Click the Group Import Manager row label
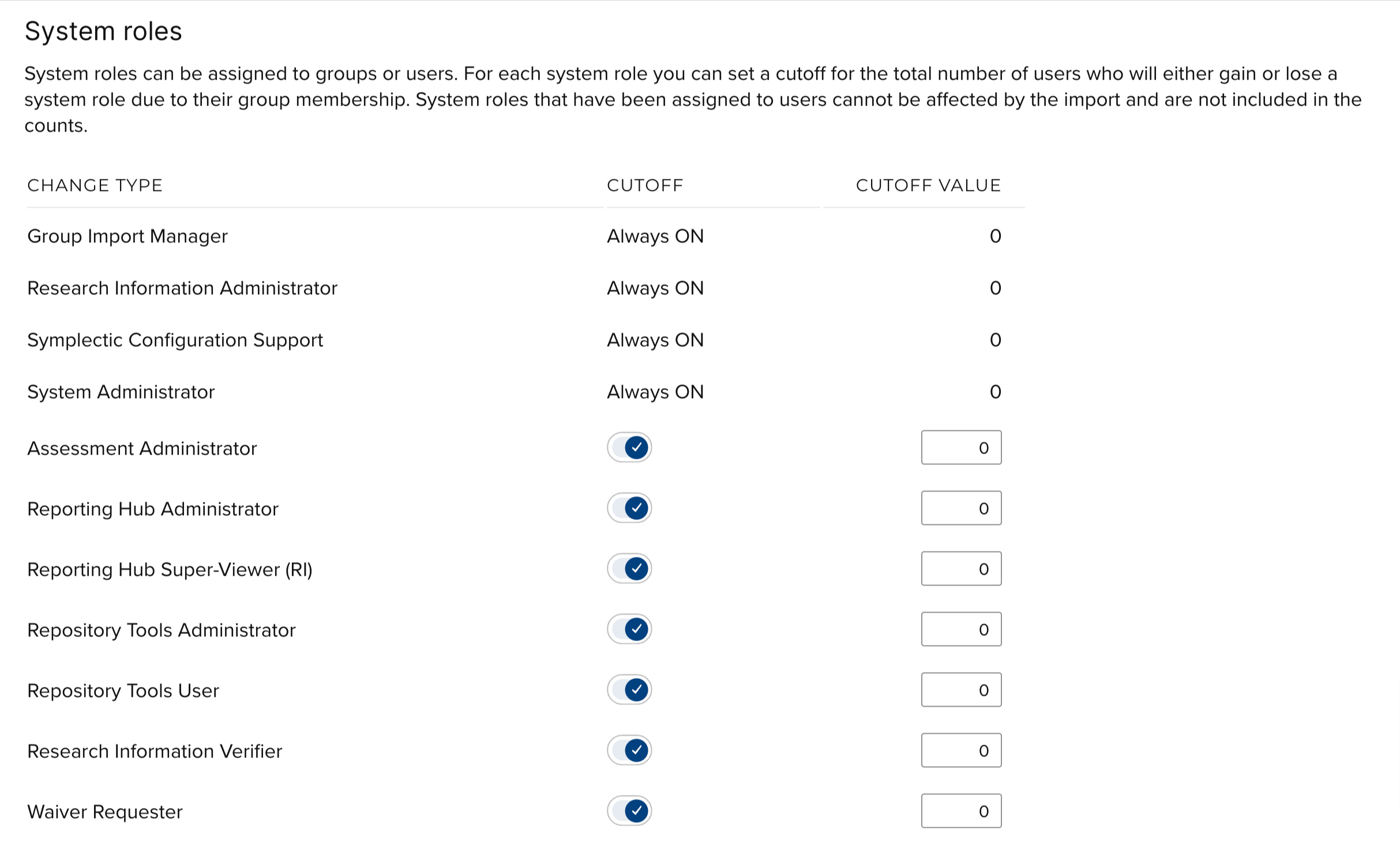The image size is (1400, 848). [127, 236]
